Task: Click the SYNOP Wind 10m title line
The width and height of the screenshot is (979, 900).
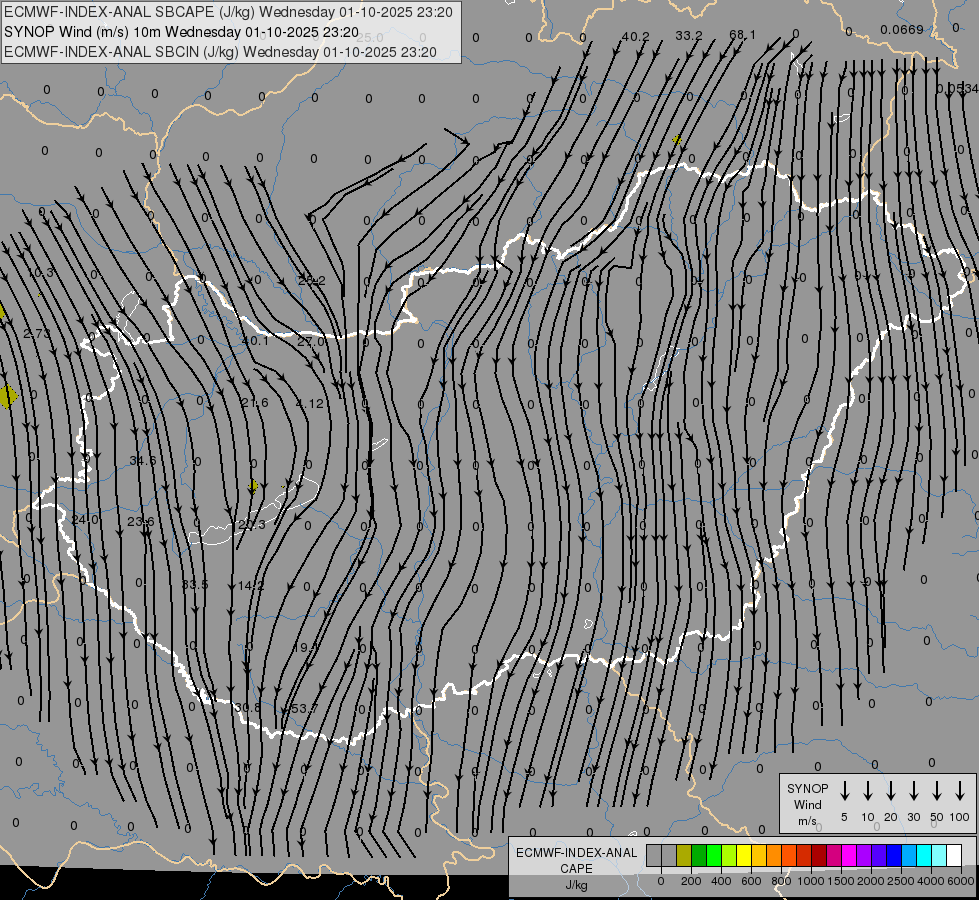Action: pyautogui.click(x=181, y=32)
